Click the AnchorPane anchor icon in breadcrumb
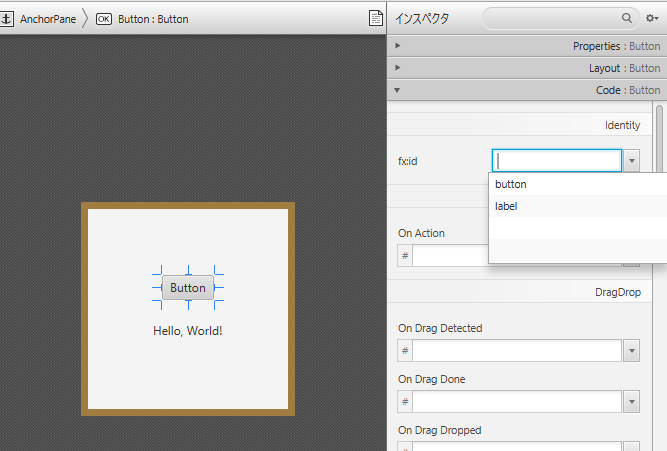Image resolution: width=667 pixels, height=451 pixels. click(6, 19)
